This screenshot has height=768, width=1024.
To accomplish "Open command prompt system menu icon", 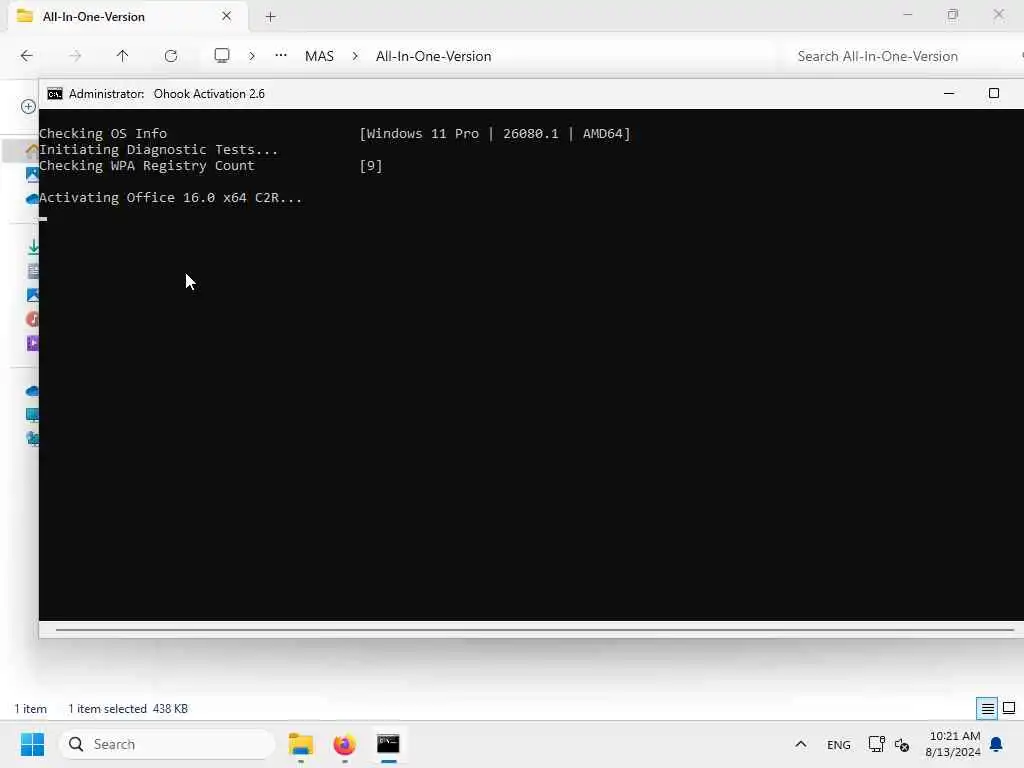I will [x=55, y=94].
